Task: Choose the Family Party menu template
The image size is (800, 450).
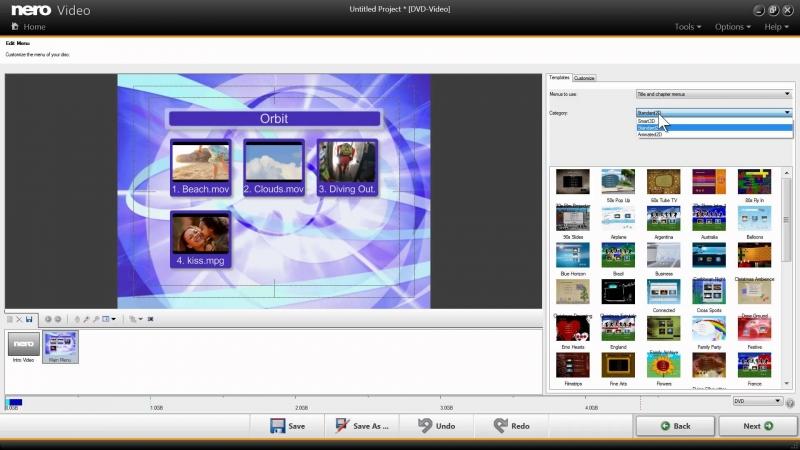Action: [709, 329]
